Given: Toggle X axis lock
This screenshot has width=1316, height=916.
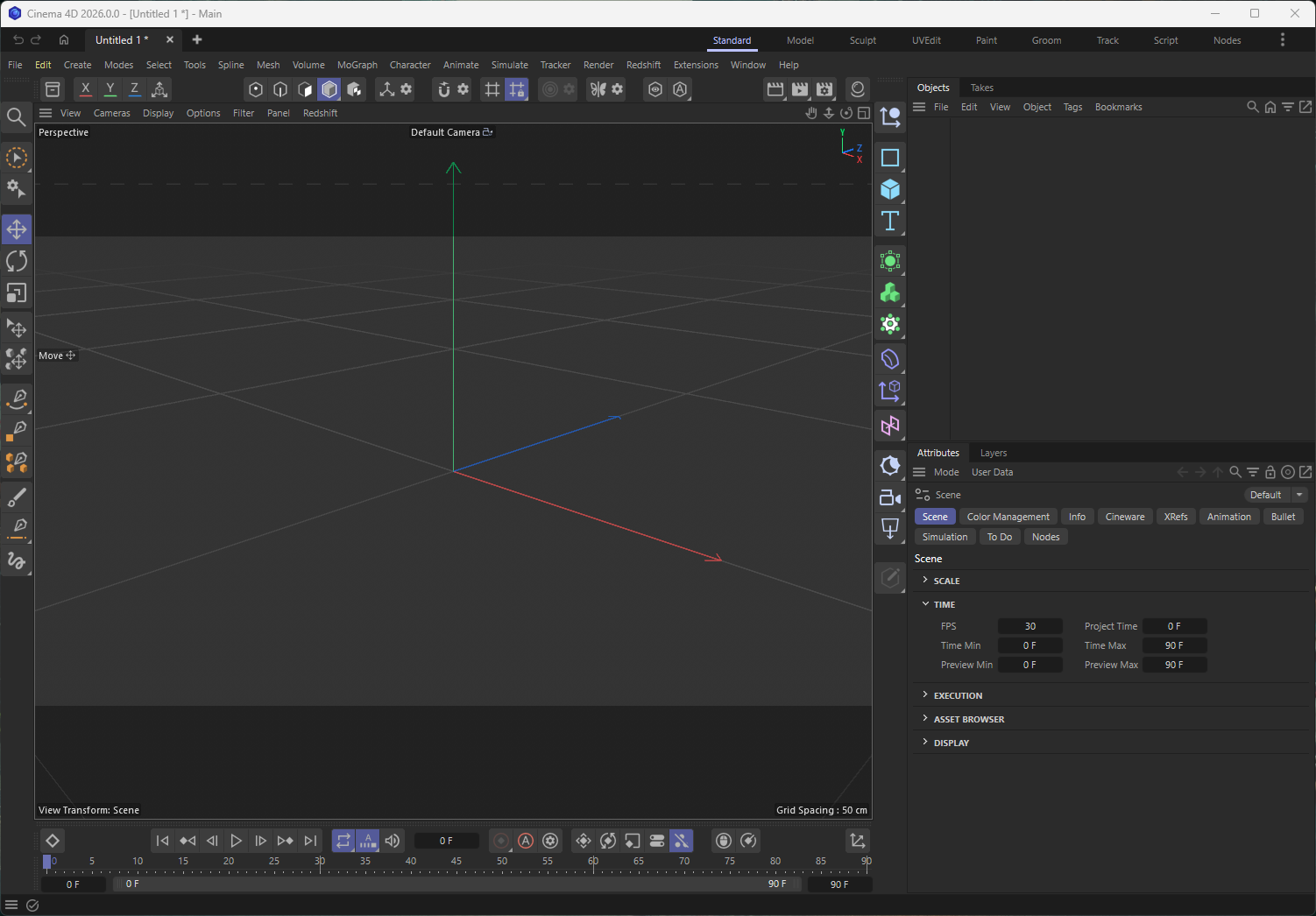Looking at the screenshot, I should click(85, 89).
